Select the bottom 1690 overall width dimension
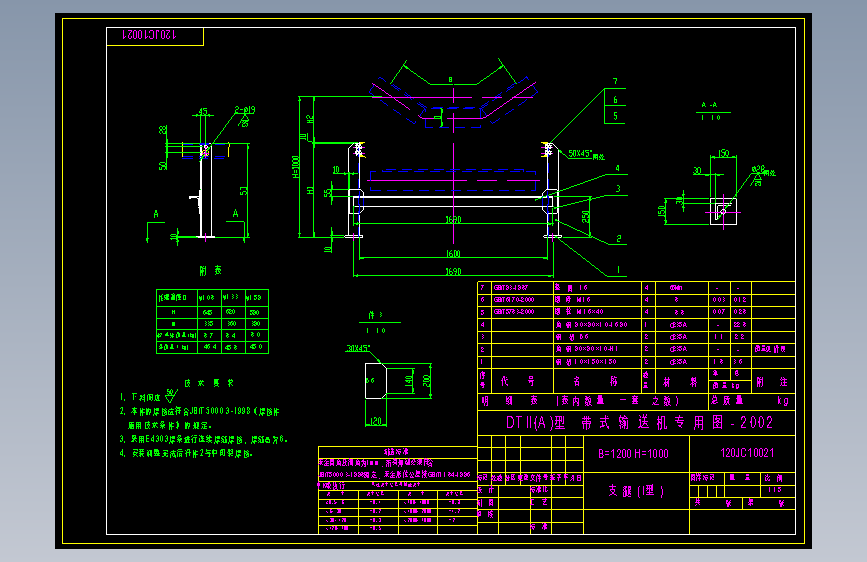 (453, 272)
